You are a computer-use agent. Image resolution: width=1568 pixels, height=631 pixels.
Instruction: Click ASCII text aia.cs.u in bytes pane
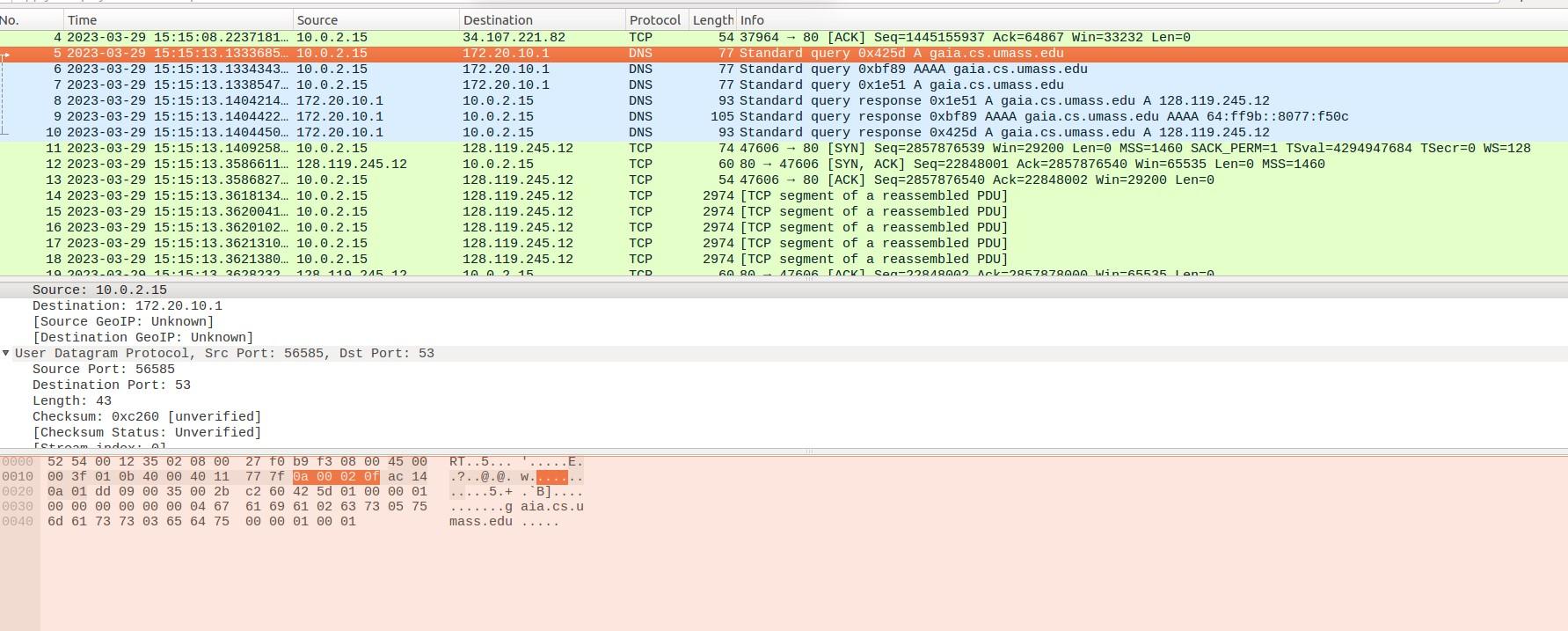(x=552, y=506)
